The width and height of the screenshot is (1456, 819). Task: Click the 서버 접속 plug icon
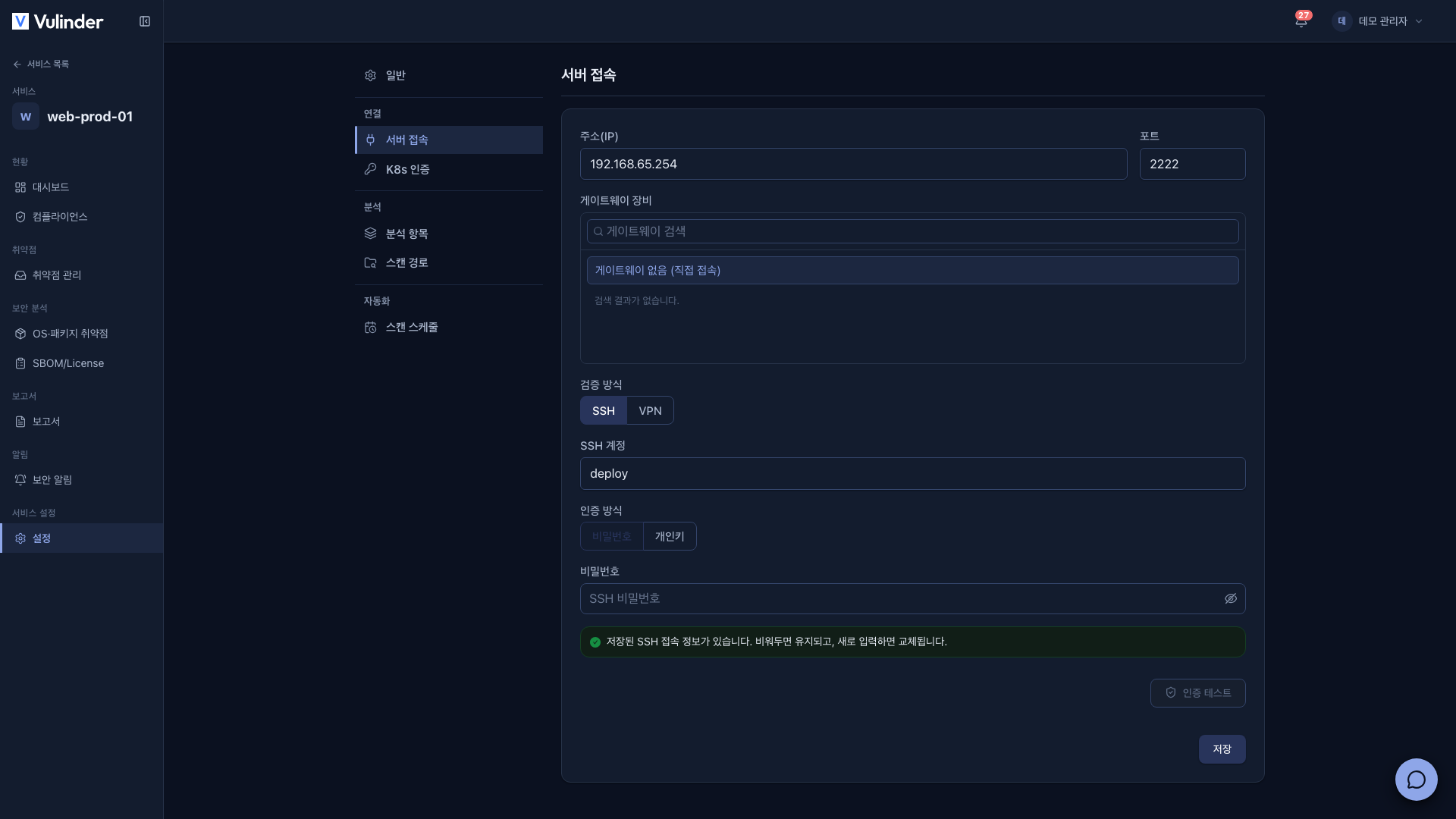370,140
